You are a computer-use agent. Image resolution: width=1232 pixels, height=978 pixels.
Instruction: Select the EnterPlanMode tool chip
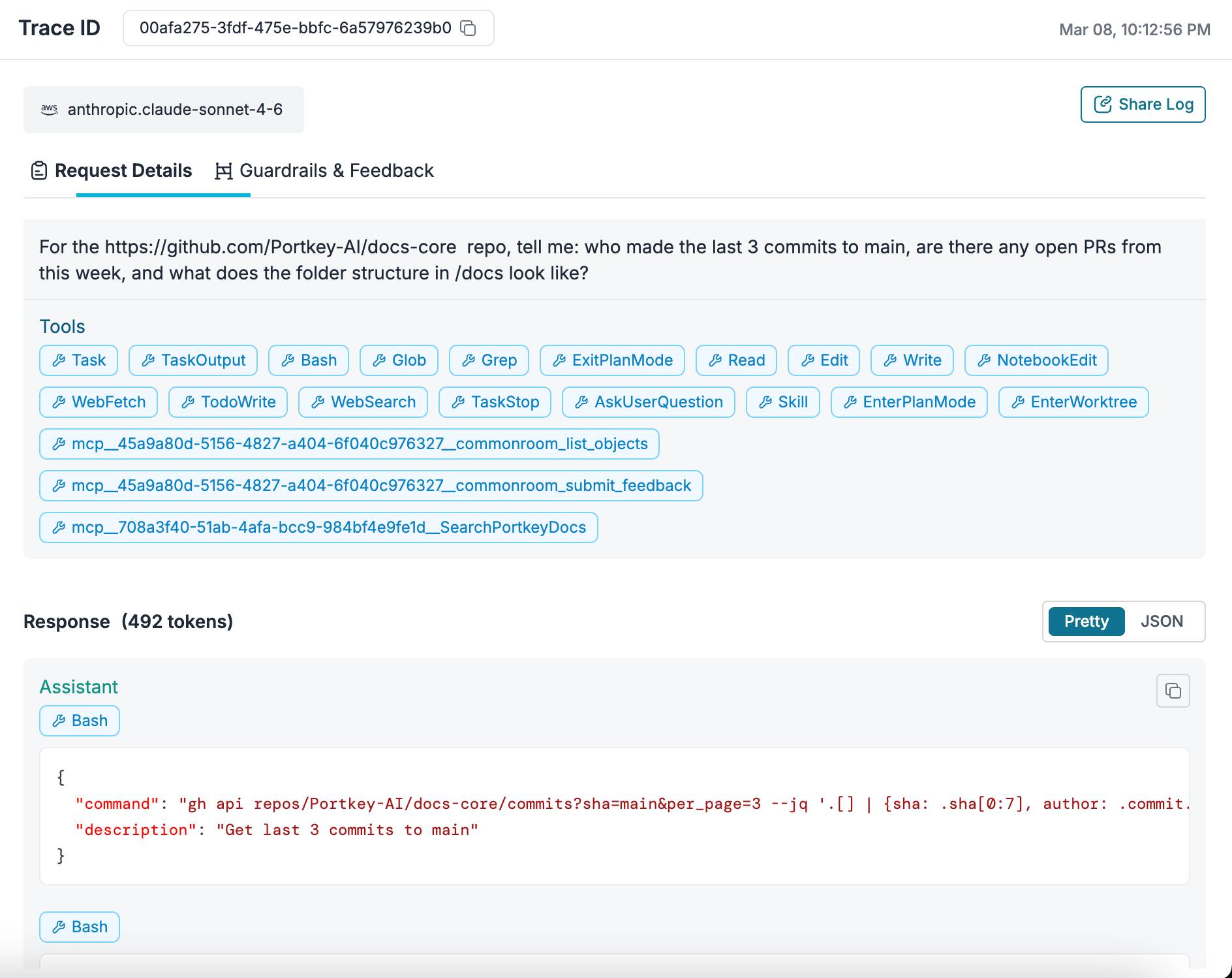(909, 402)
